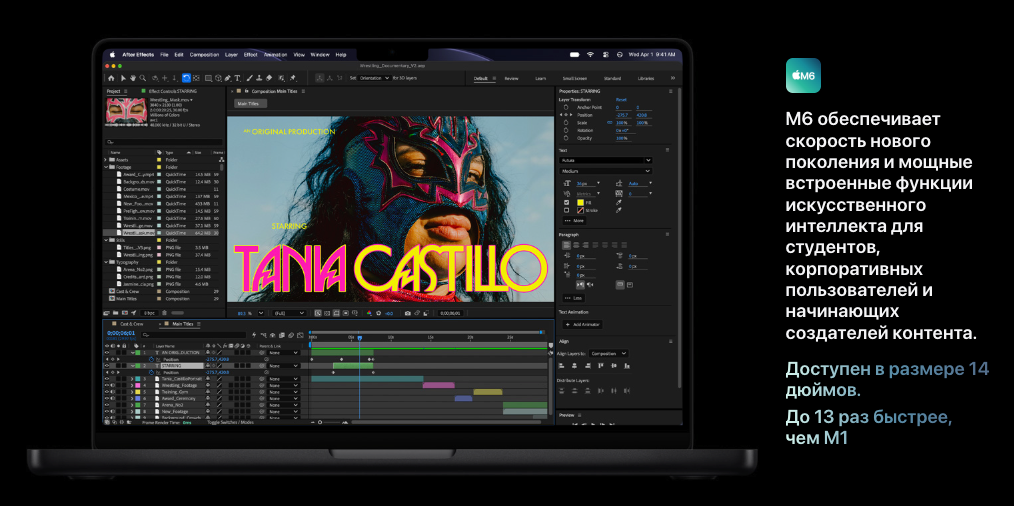Collapse the Typography folder in Project panel
1014x506 pixels.
[x=106, y=262]
